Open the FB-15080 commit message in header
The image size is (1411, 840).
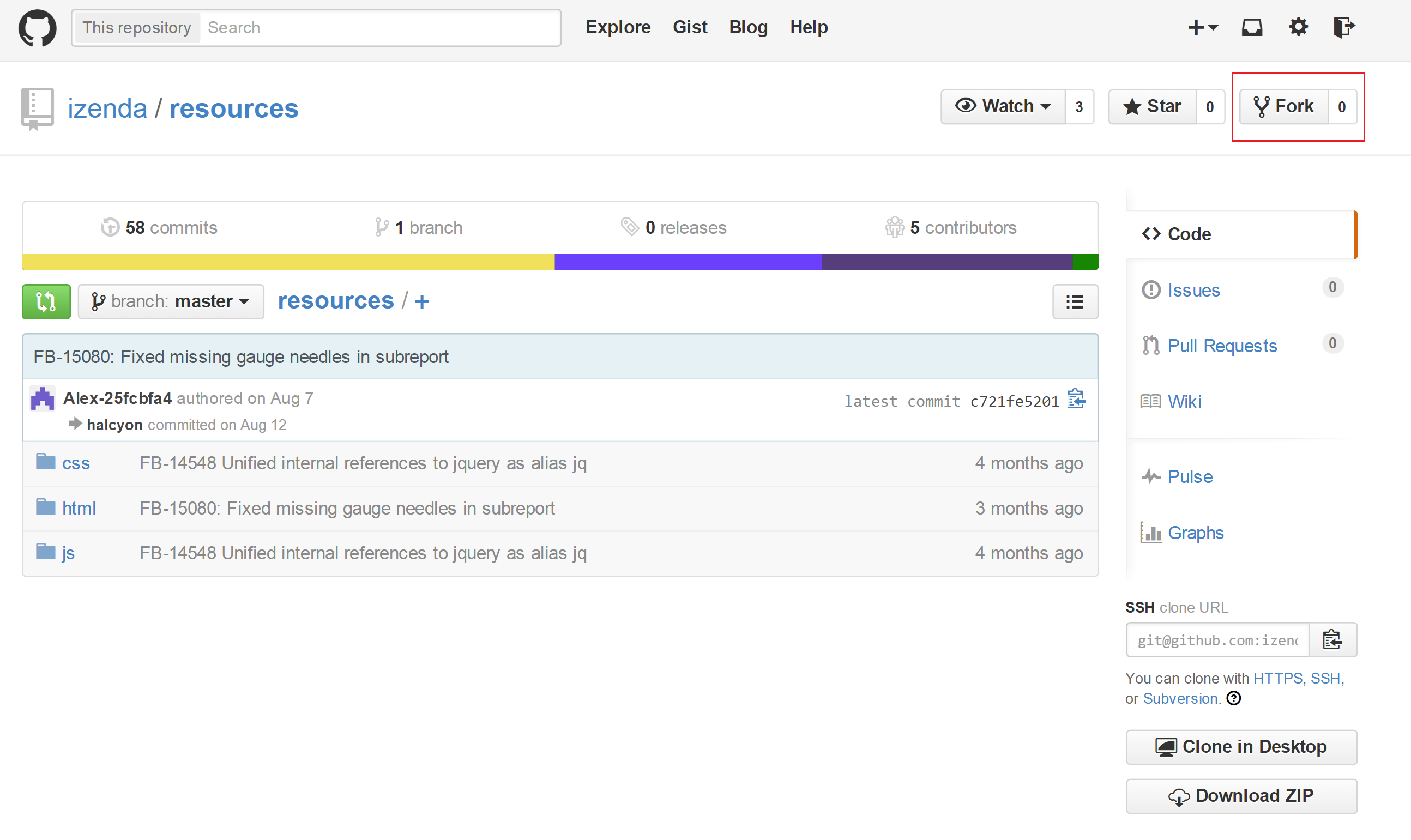pyautogui.click(x=241, y=357)
